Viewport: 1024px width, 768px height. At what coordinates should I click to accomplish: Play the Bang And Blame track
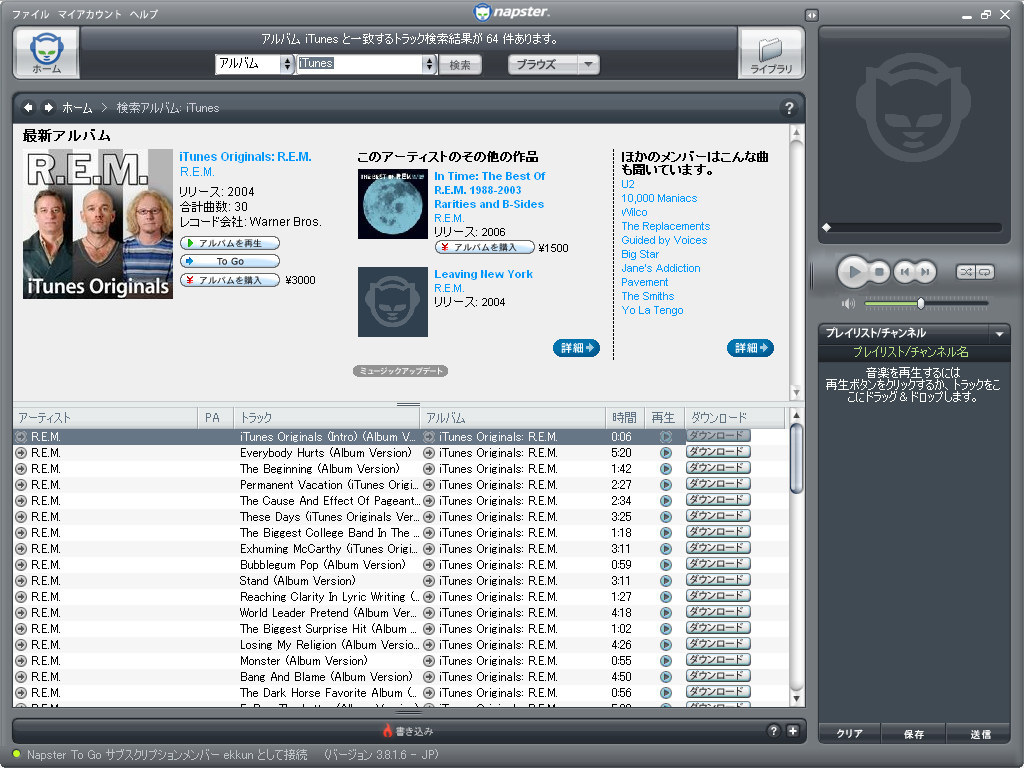665,677
